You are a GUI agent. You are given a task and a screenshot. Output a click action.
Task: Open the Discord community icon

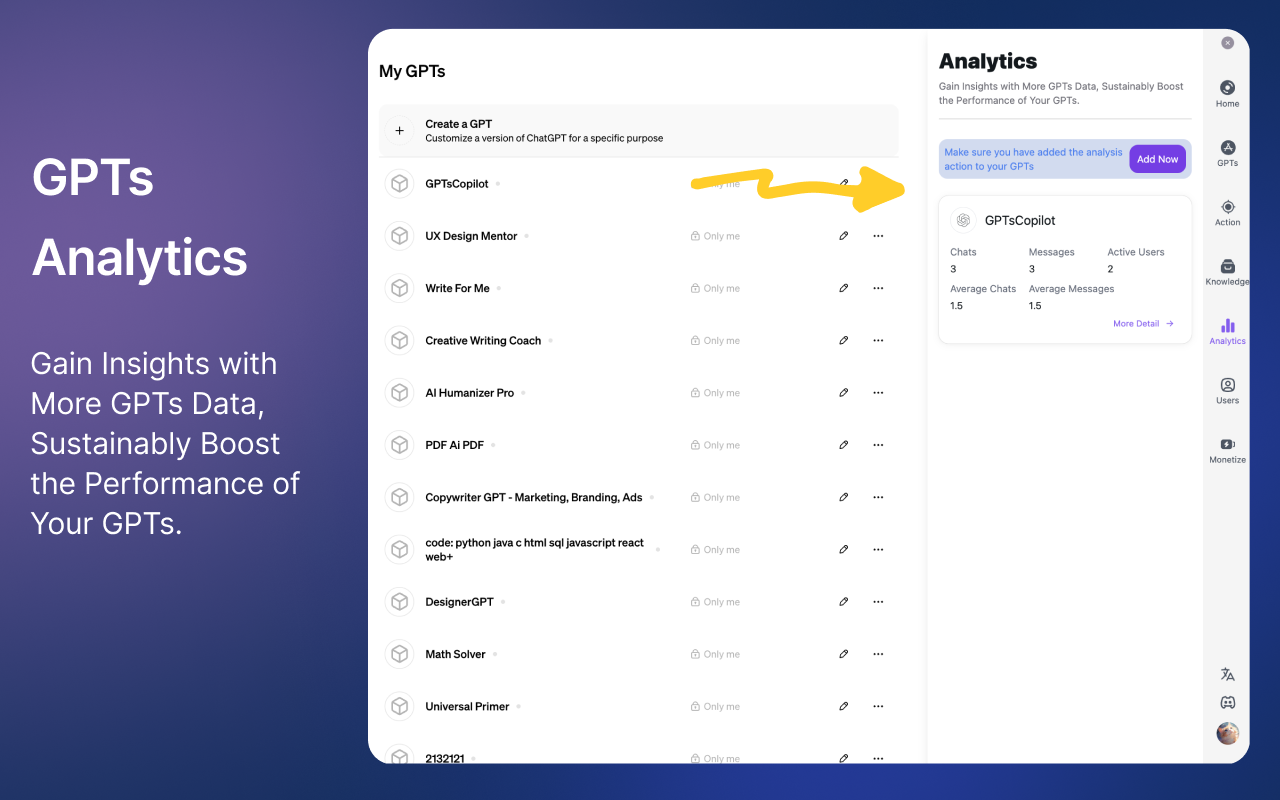pyautogui.click(x=1227, y=703)
